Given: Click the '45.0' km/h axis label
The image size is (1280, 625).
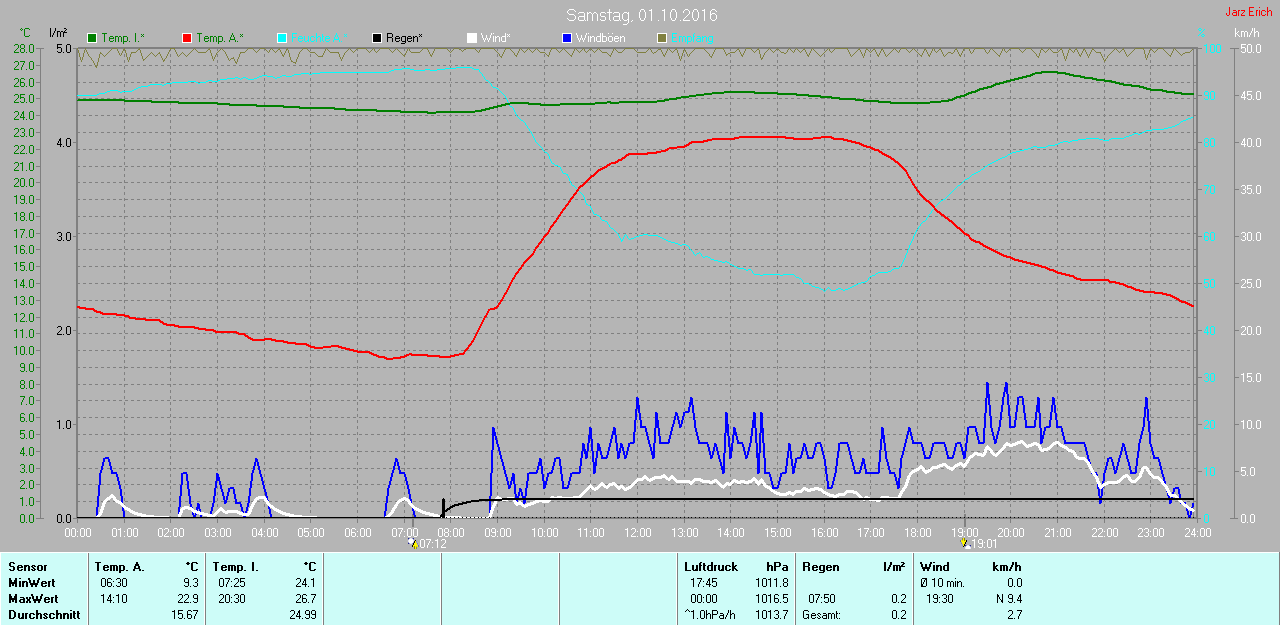Looking at the screenshot, I should click(x=1250, y=95).
